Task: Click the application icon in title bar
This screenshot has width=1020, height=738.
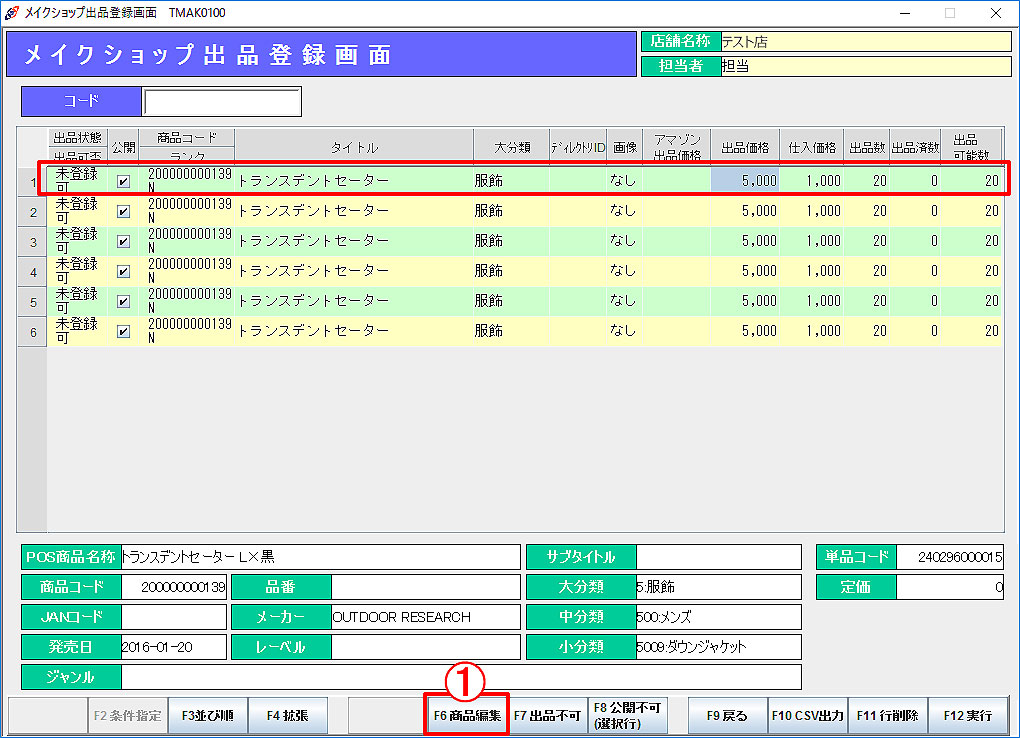Action: tap(12, 12)
